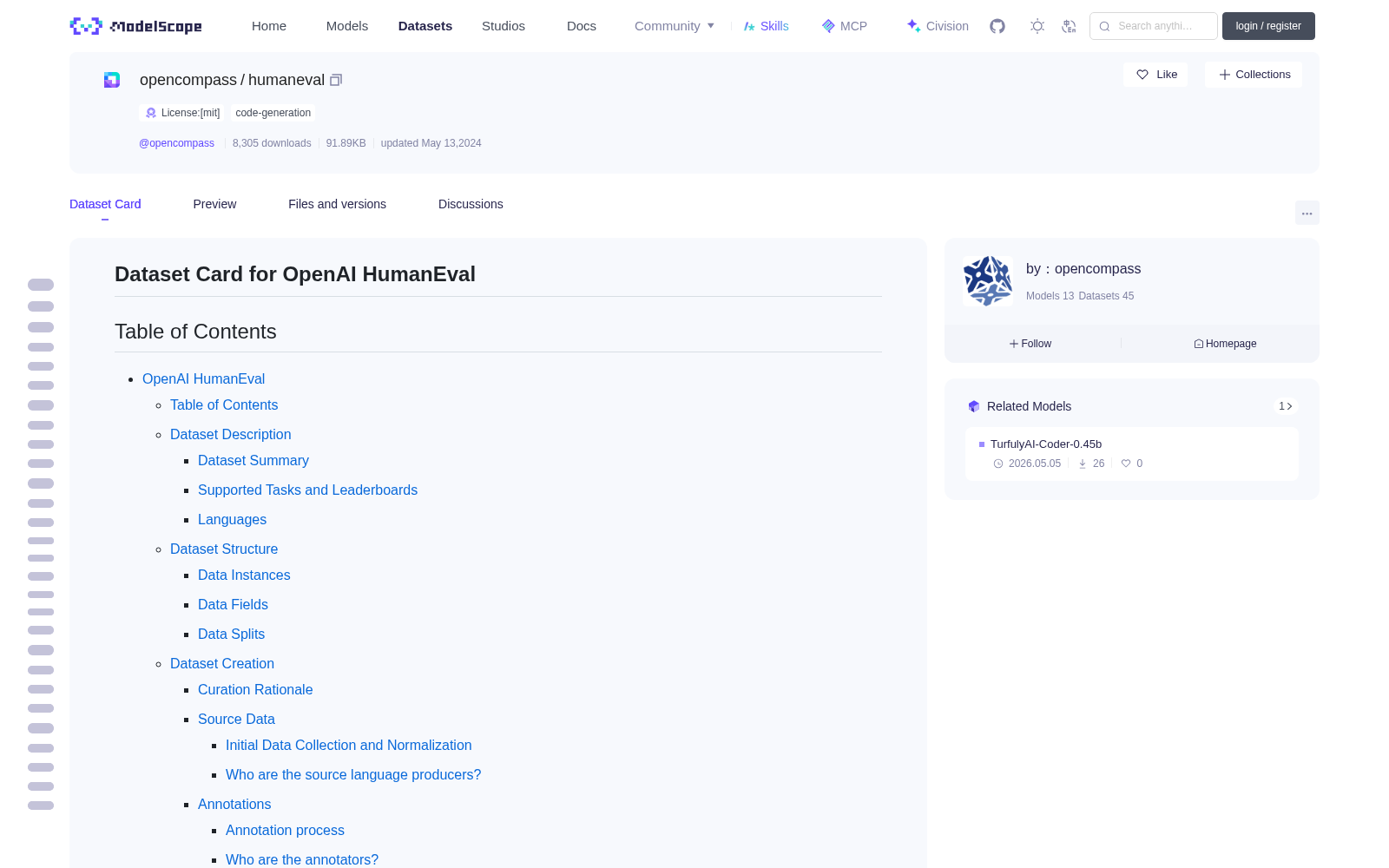The width and height of the screenshot is (1389, 868).
Task: Jump to OpenAI HumanEval link
Action: (203, 378)
